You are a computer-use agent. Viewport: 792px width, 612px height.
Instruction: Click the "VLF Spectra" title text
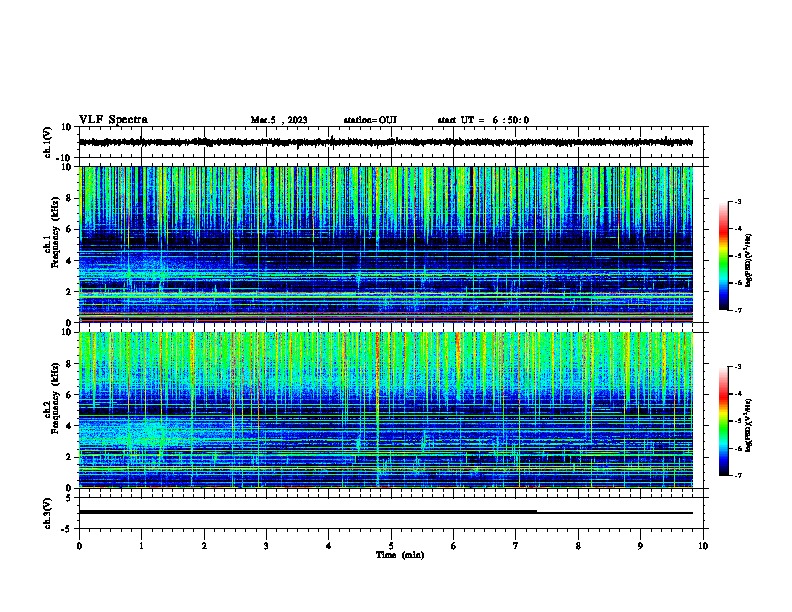click(x=113, y=120)
